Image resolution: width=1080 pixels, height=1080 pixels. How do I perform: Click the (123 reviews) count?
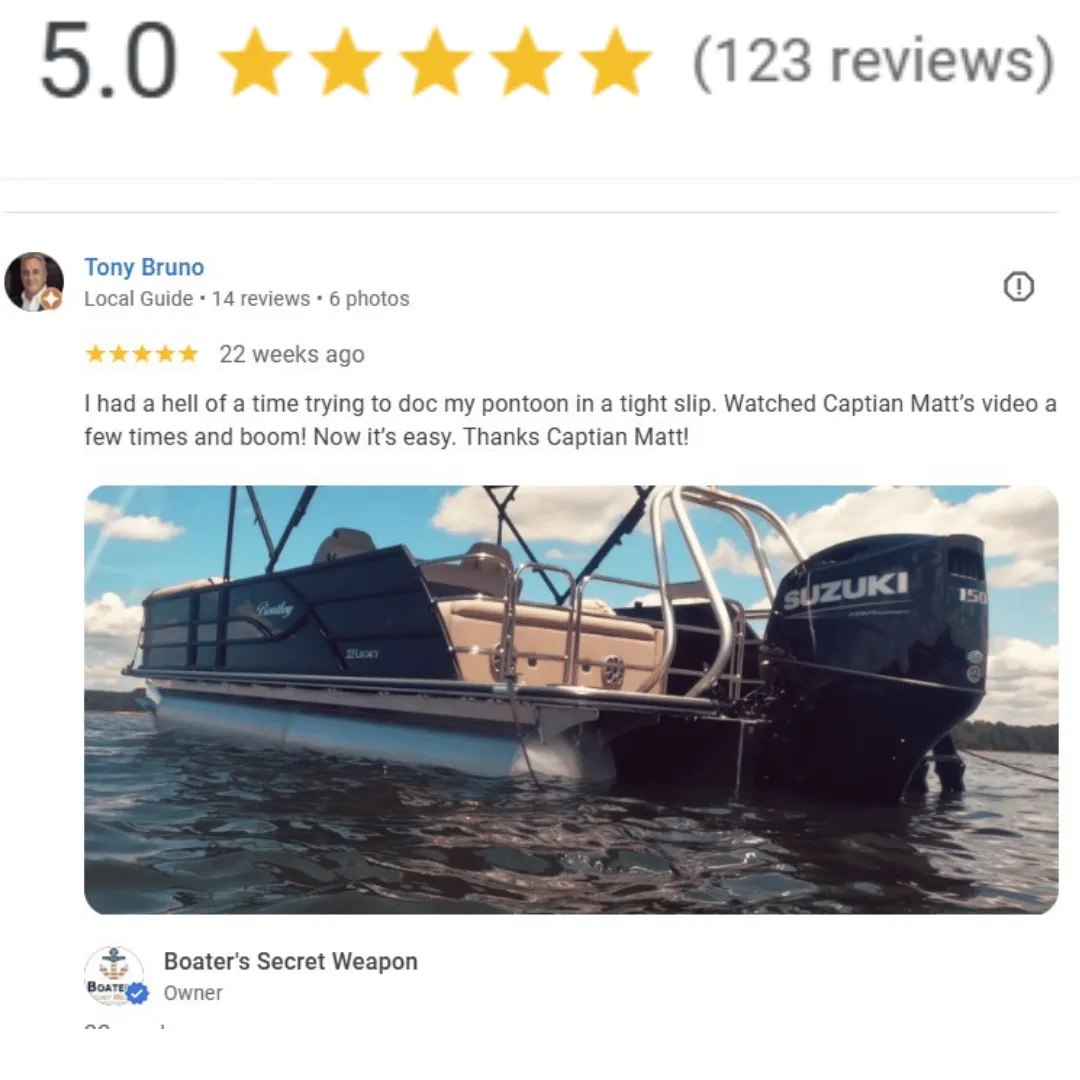[873, 63]
